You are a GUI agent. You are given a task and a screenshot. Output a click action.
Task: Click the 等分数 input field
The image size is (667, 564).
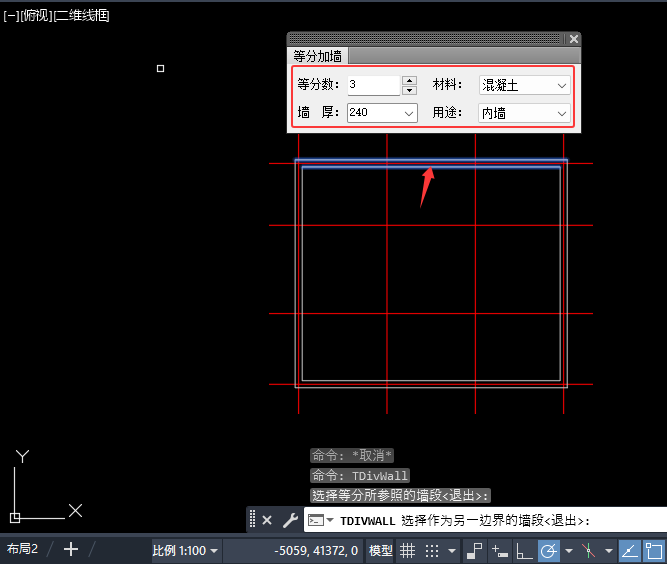click(373, 85)
